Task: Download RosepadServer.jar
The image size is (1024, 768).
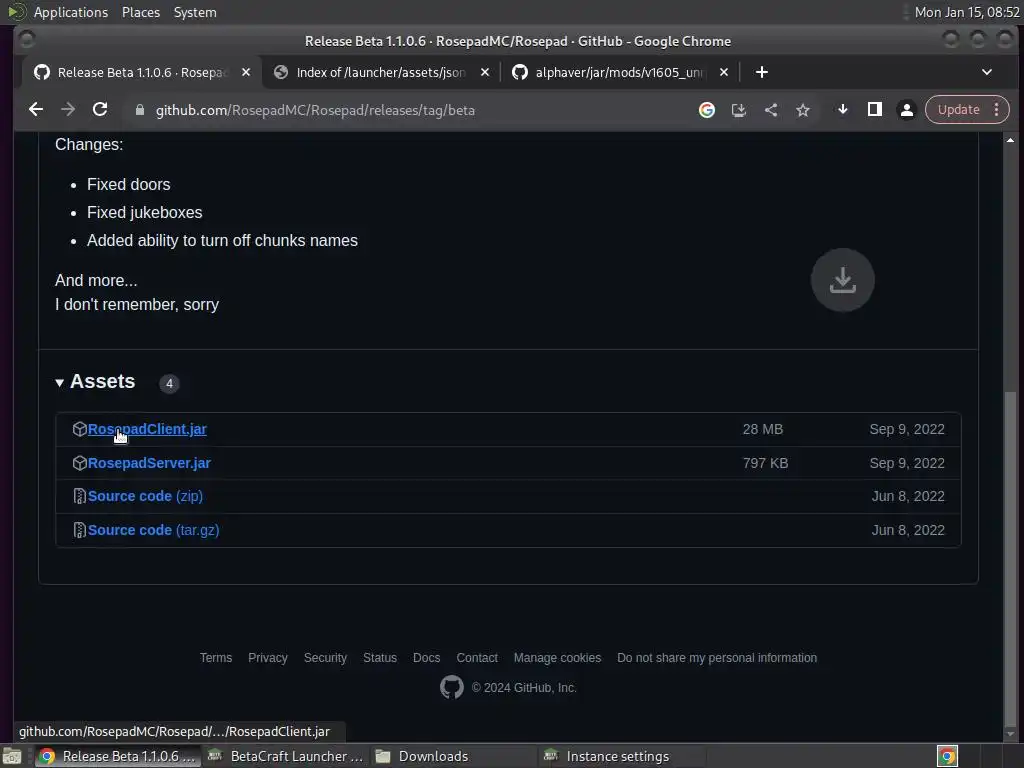Action: pyautogui.click(x=149, y=463)
